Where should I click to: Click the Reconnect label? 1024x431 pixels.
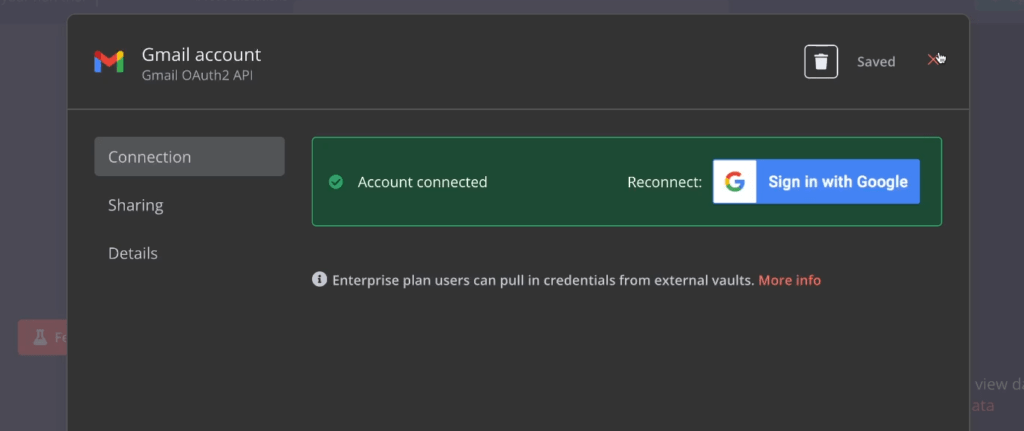click(x=664, y=182)
